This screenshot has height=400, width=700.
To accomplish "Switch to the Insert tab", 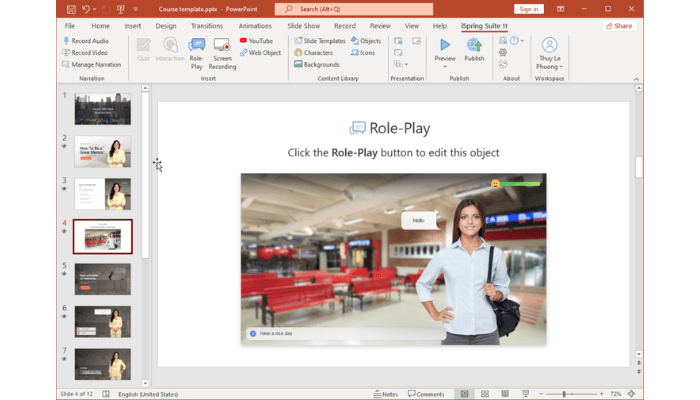I will [133, 26].
